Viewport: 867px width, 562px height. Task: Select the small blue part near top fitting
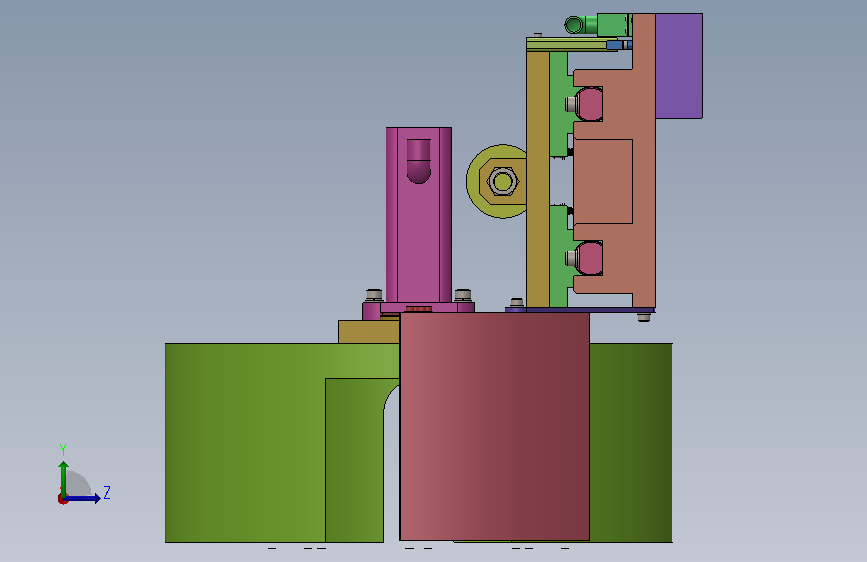(614, 45)
